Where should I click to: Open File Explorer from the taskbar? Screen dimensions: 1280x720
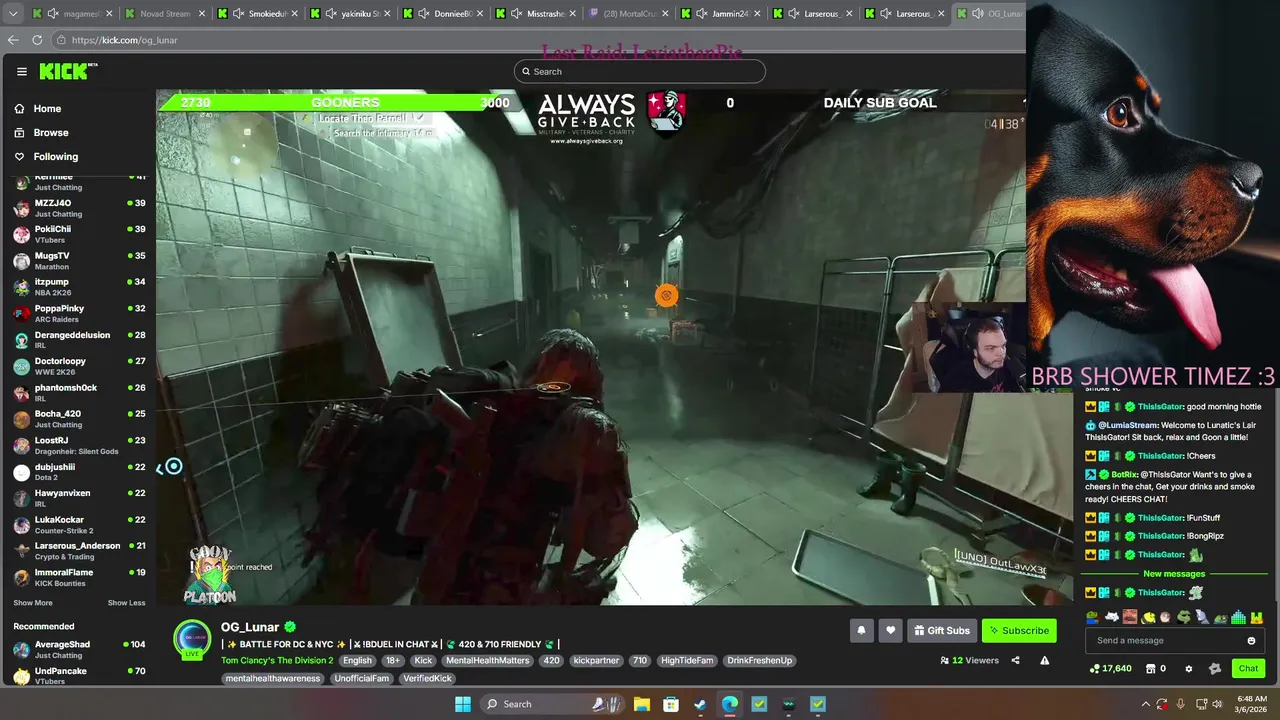[x=642, y=704]
